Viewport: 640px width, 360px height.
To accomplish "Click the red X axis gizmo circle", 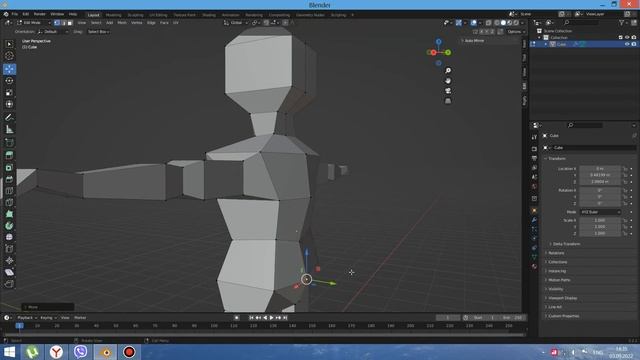I will [x=433, y=53].
